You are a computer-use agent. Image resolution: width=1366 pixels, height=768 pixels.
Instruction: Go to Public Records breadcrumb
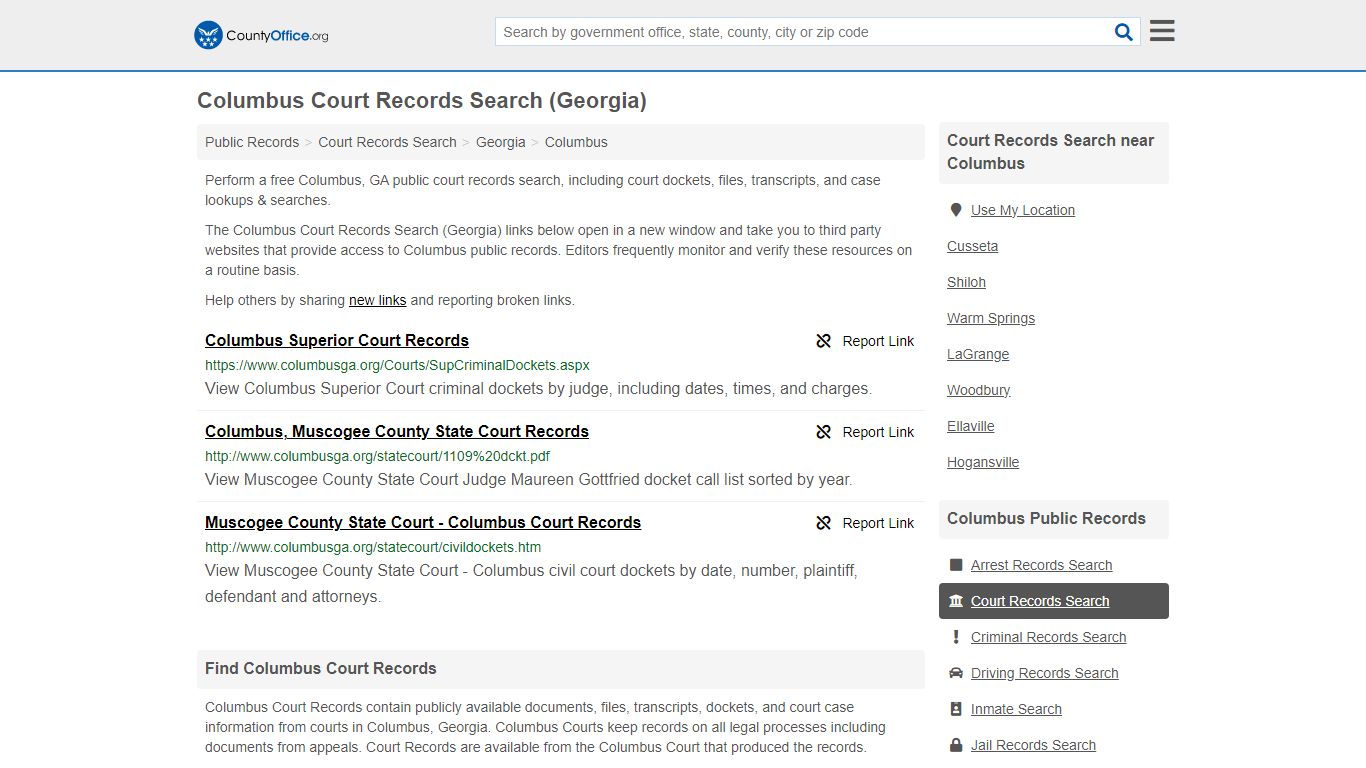pos(252,142)
